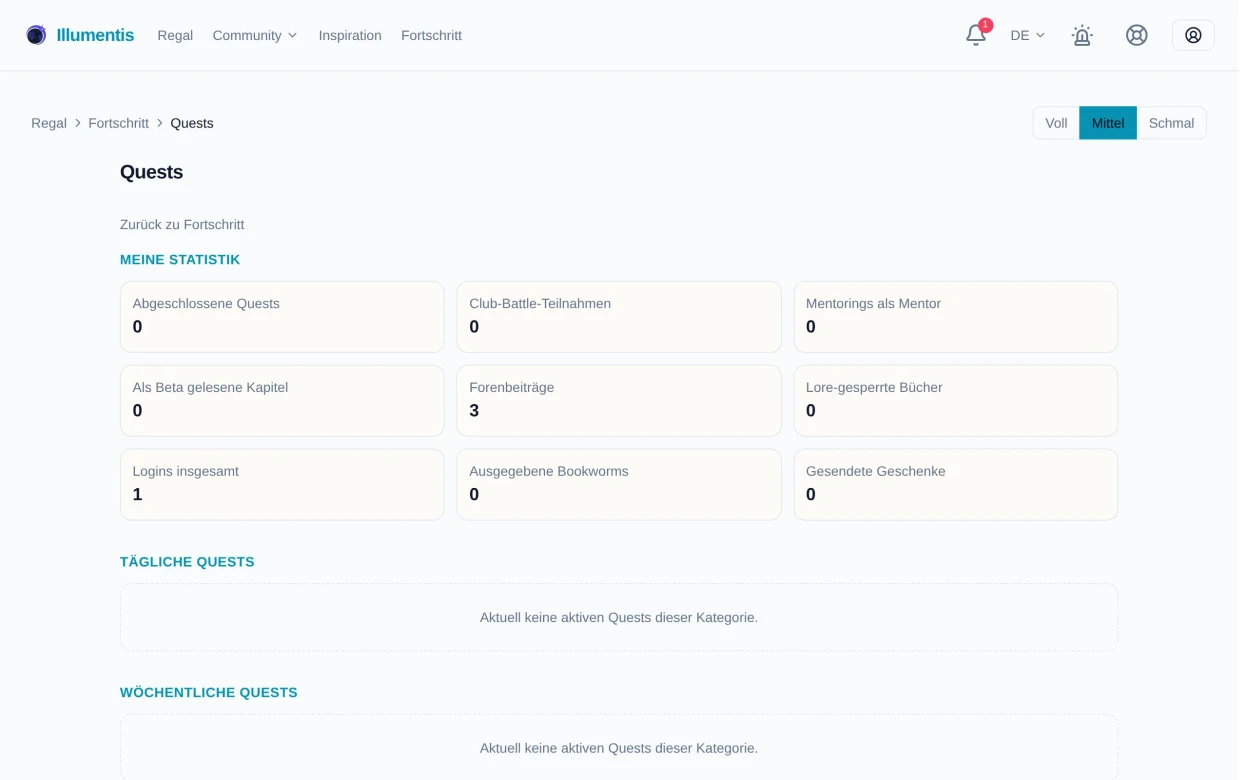This screenshot has width=1248, height=780.
Task: Select the Mittel width option
Action: click(1108, 123)
